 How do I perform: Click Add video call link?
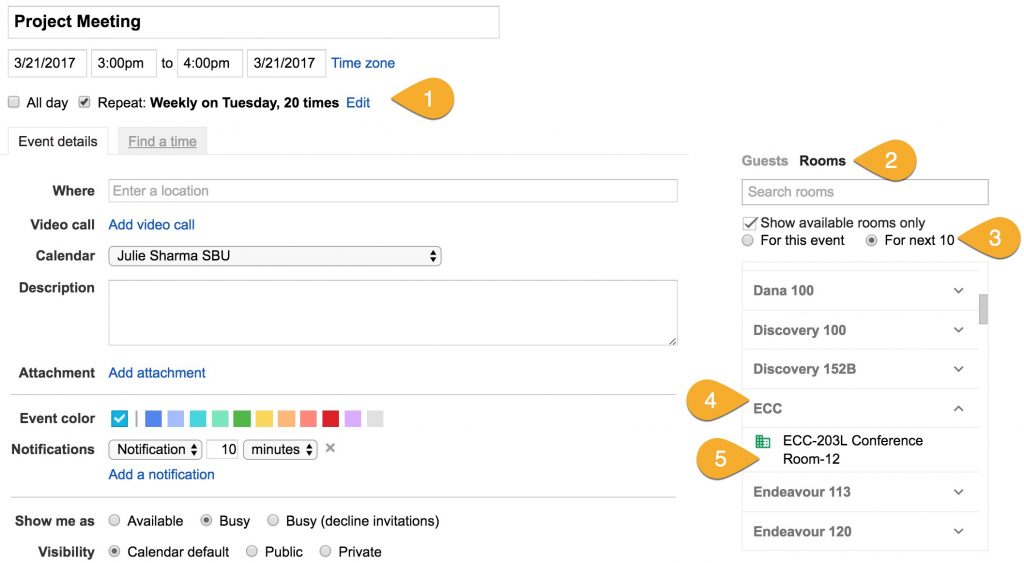[x=151, y=225]
